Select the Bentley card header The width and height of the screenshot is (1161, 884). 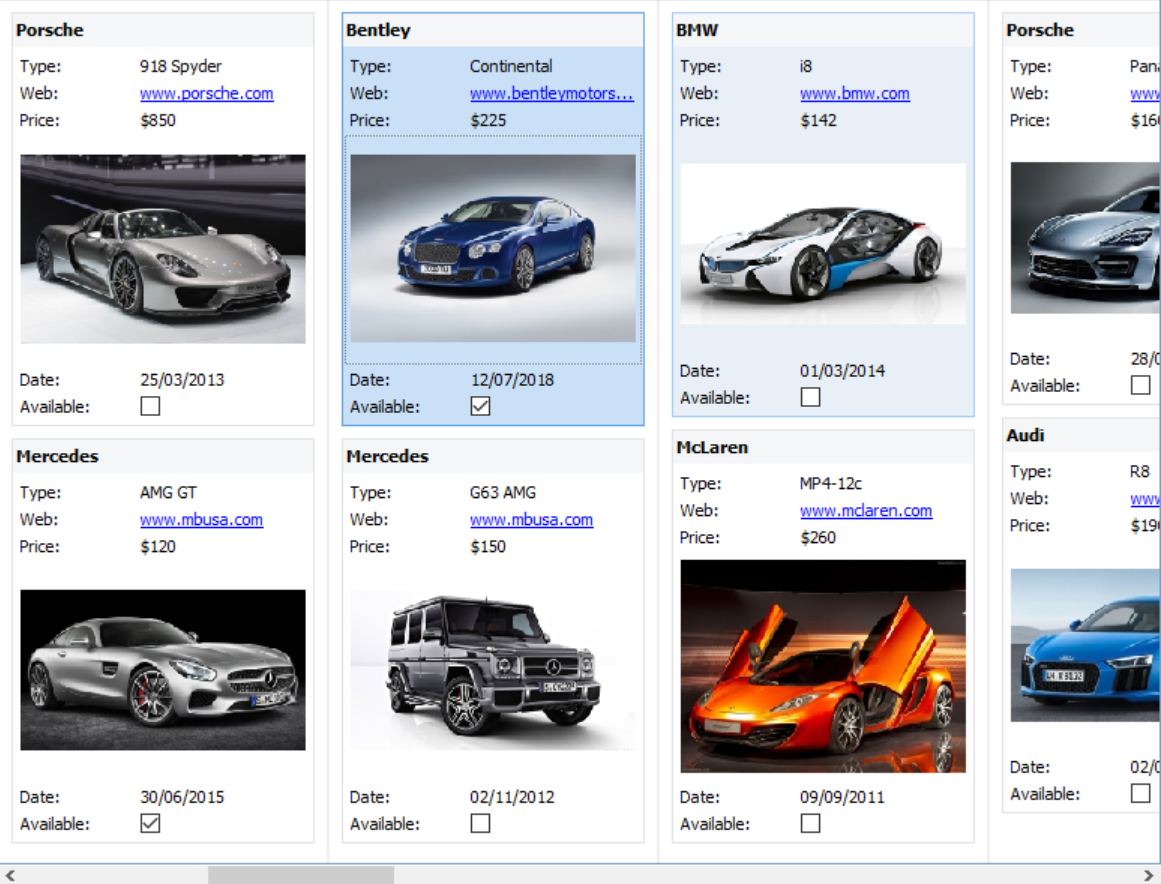coord(493,30)
